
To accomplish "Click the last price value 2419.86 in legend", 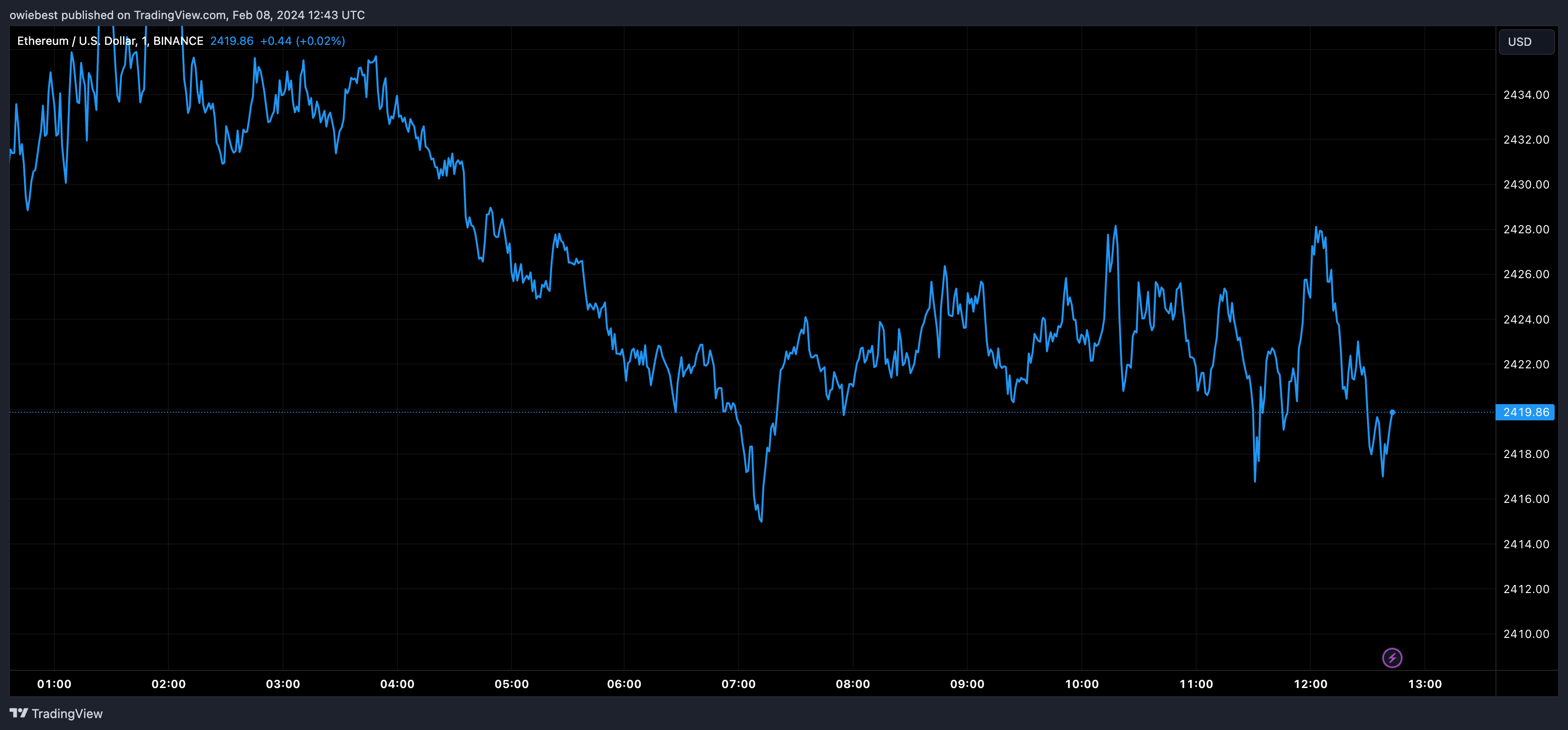I will pos(232,41).
